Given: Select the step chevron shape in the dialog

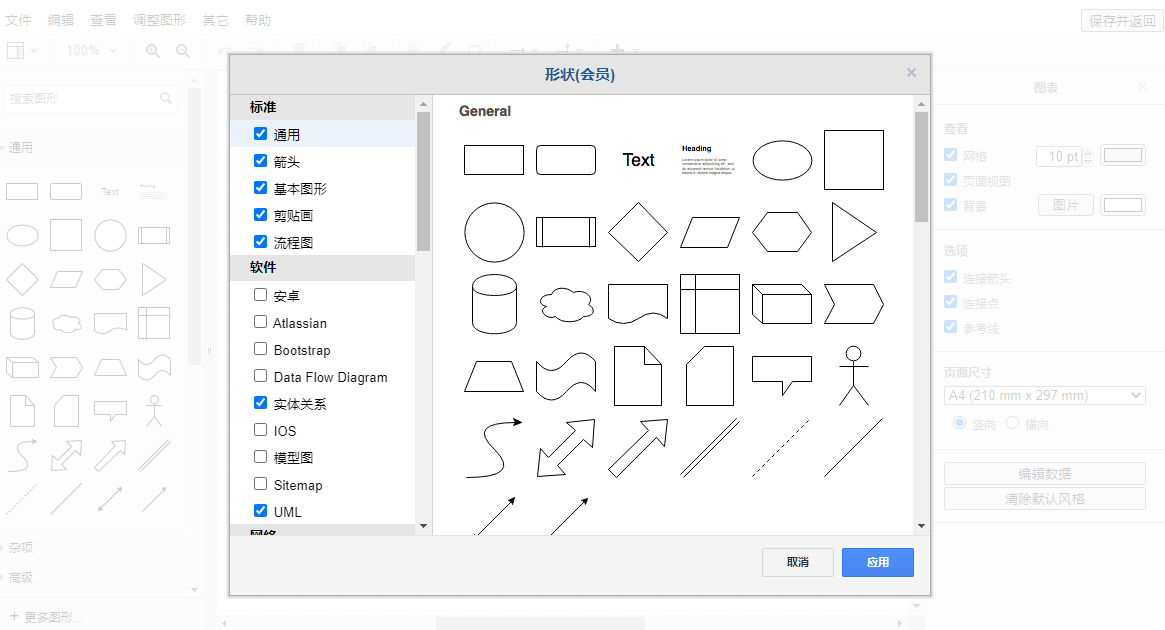Looking at the screenshot, I should point(854,304).
